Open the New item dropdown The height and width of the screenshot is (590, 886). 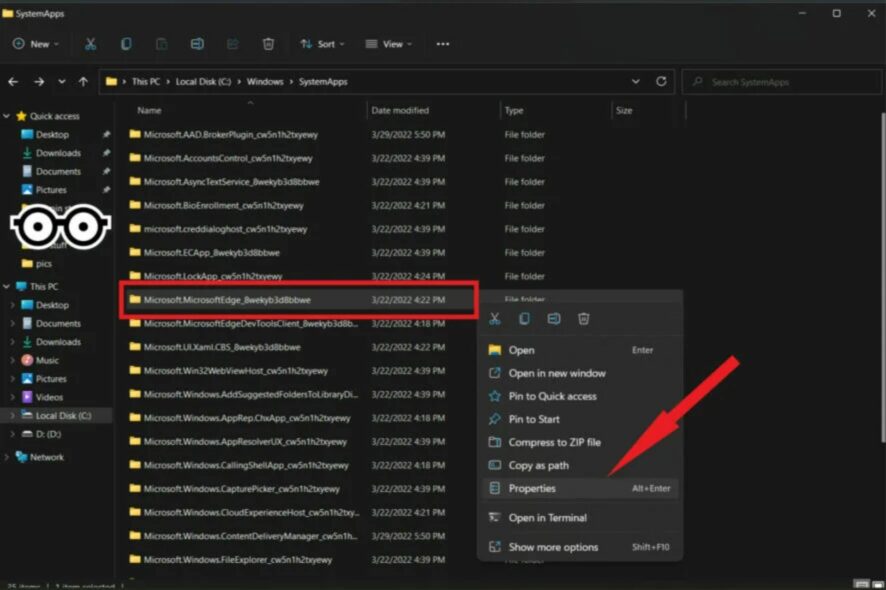[x=36, y=44]
